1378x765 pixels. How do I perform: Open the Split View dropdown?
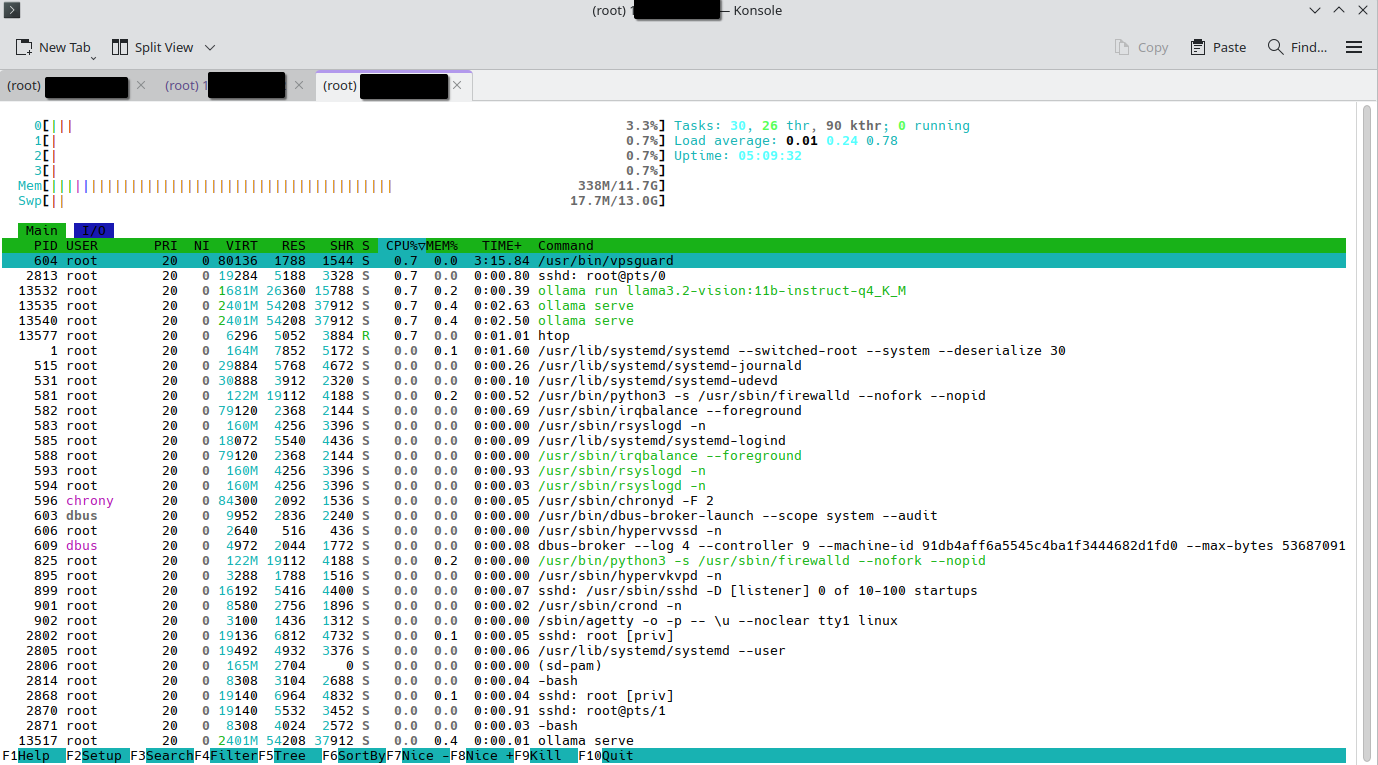pos(163,47)
